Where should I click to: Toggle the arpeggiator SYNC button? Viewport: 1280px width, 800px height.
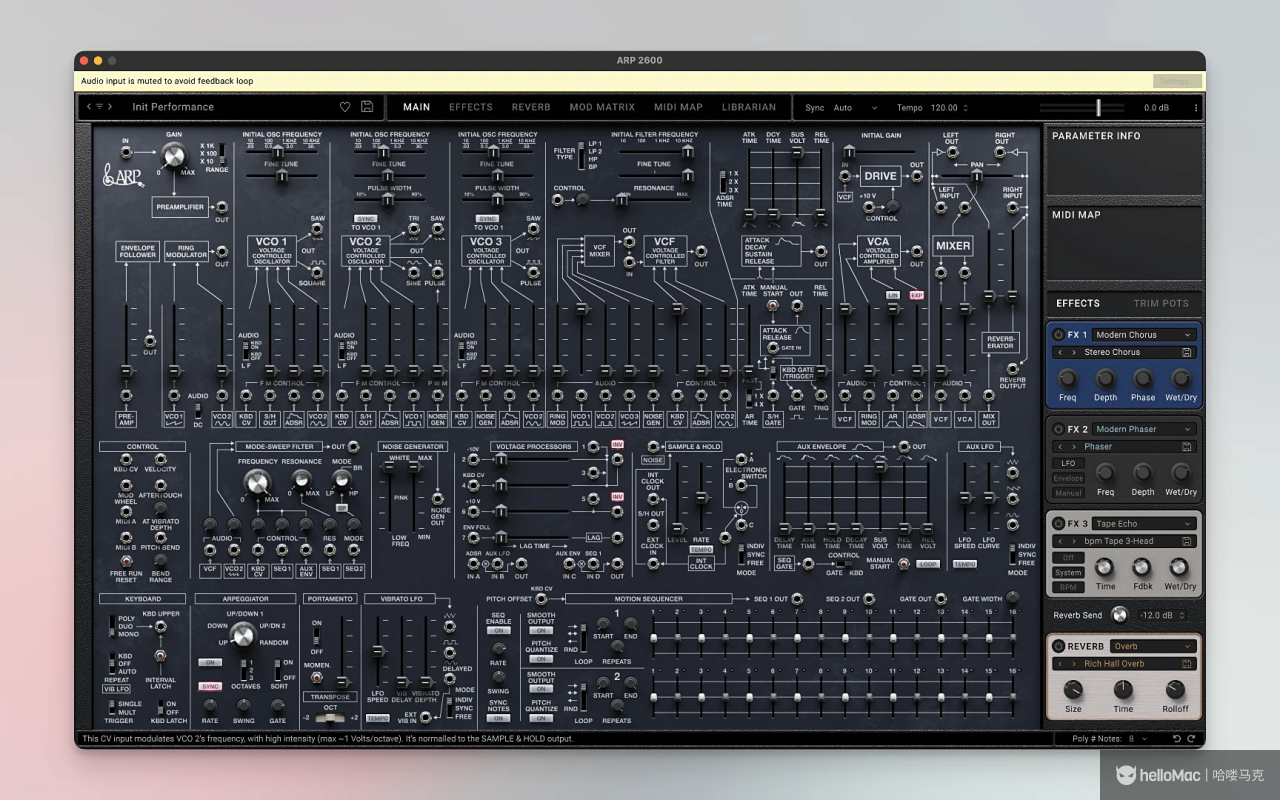(x=210, y=686)
